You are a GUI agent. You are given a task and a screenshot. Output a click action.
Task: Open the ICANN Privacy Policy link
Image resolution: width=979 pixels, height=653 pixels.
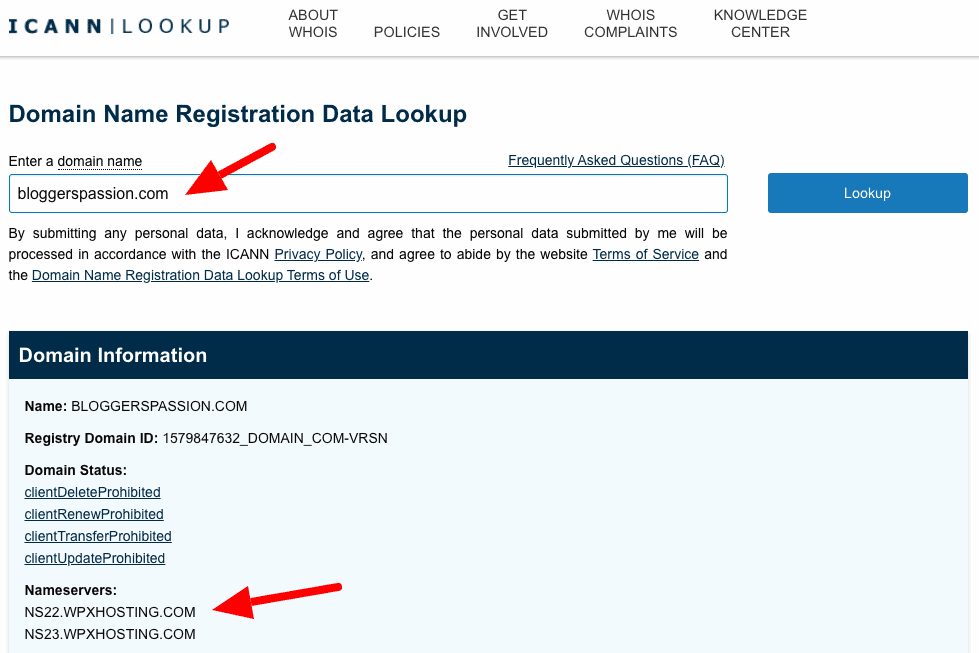318,254
